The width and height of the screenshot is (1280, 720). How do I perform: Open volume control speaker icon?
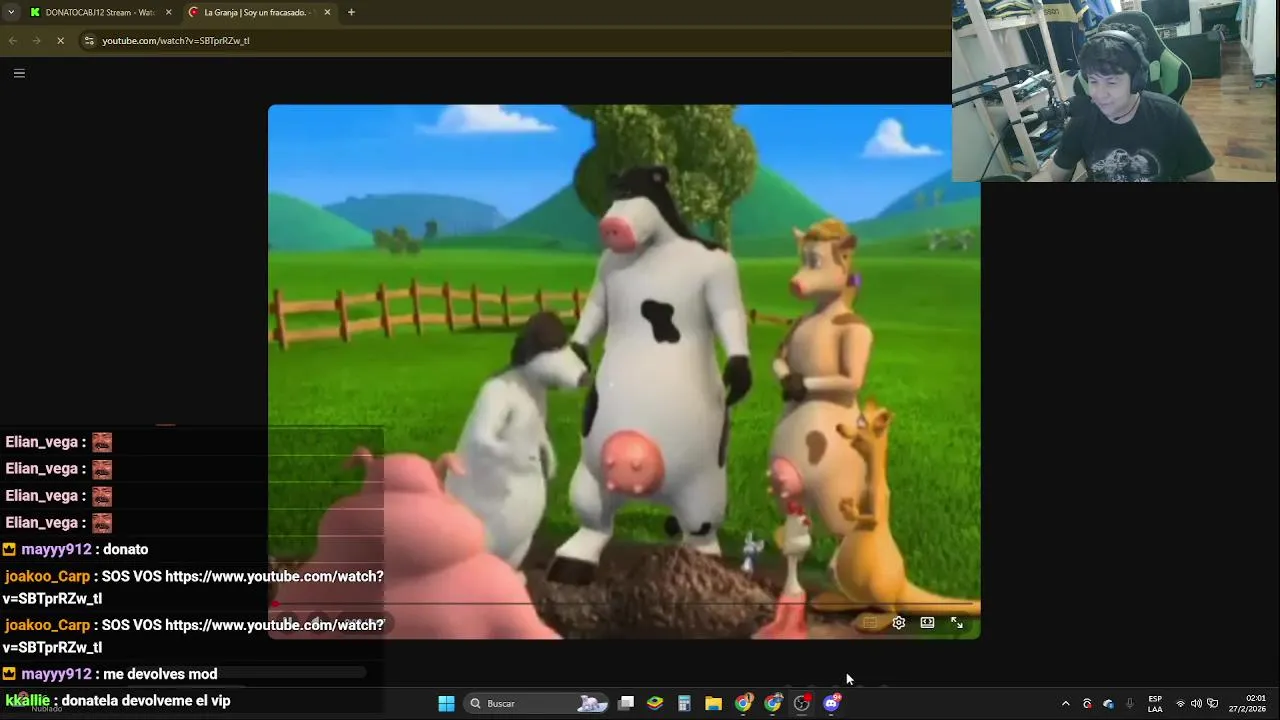pos(1196,704)
